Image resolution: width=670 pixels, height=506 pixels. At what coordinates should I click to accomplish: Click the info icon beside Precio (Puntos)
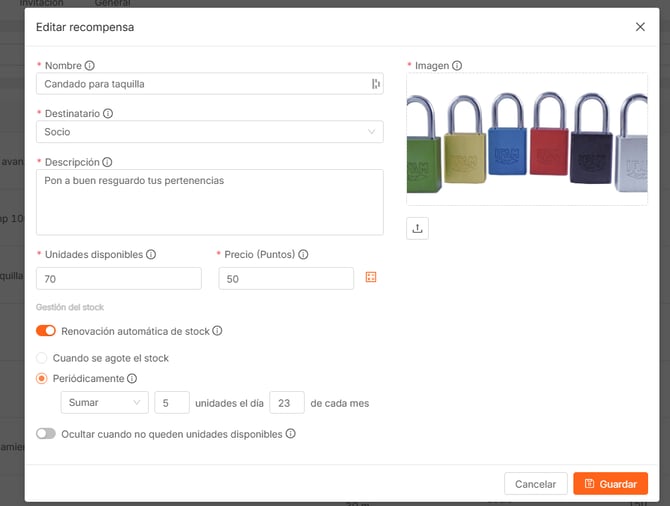click(x=303, y=255)
